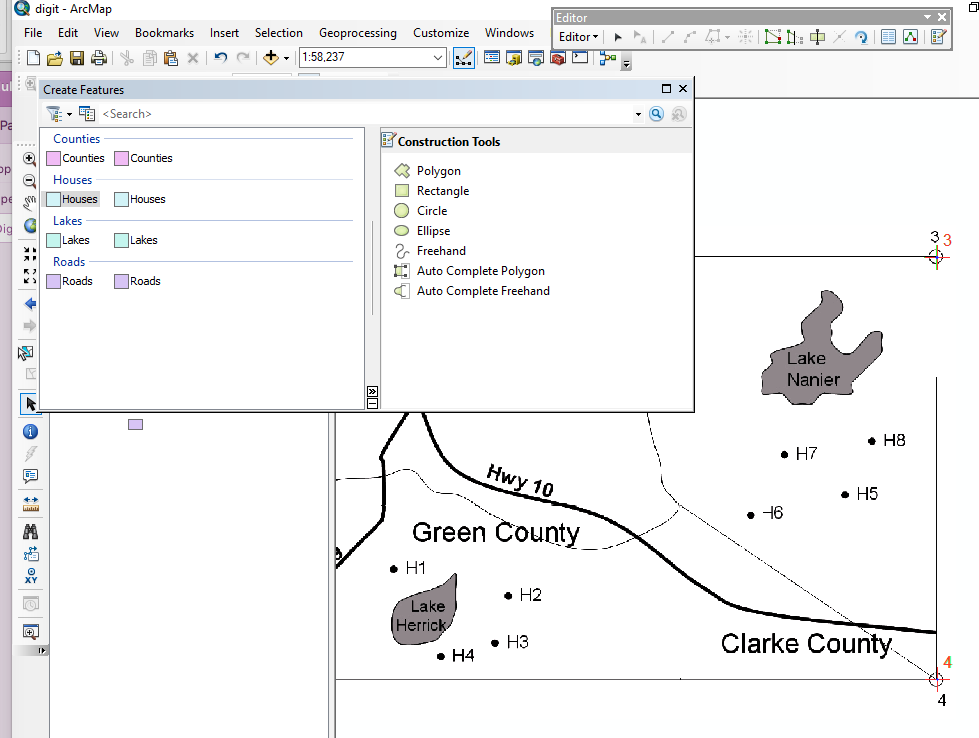Activate the Measure tool
The image size is (979, 738).
30,503
